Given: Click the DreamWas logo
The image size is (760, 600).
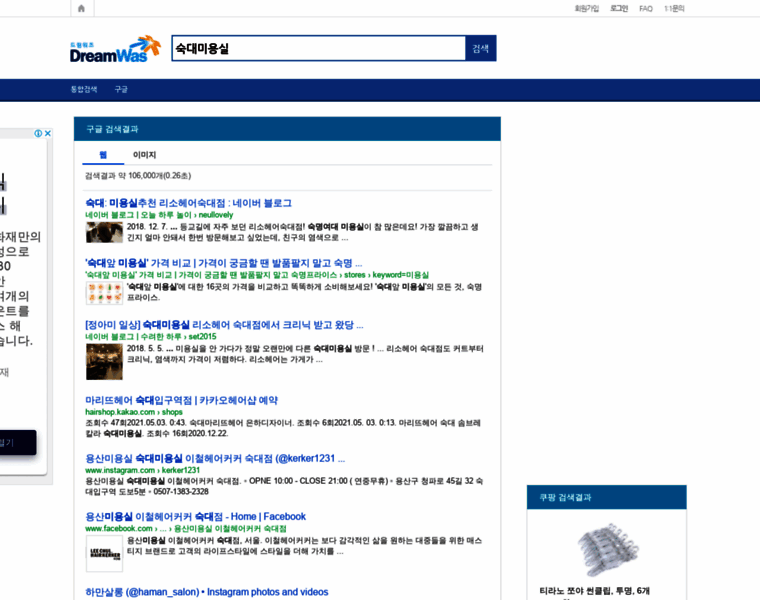Looking at the screenshot, I should tap(115, 49).
